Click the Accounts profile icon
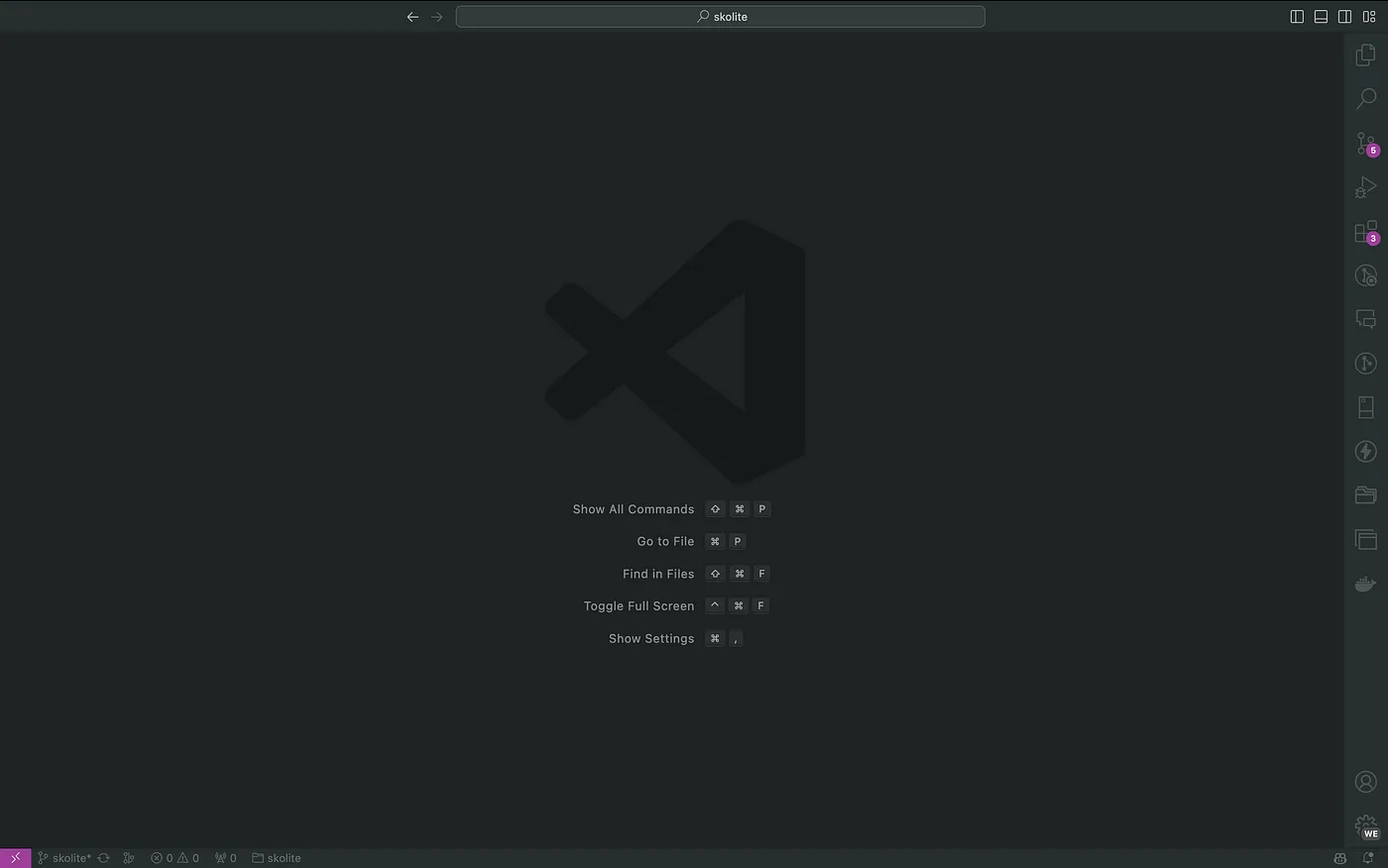 pos(1365,782)
